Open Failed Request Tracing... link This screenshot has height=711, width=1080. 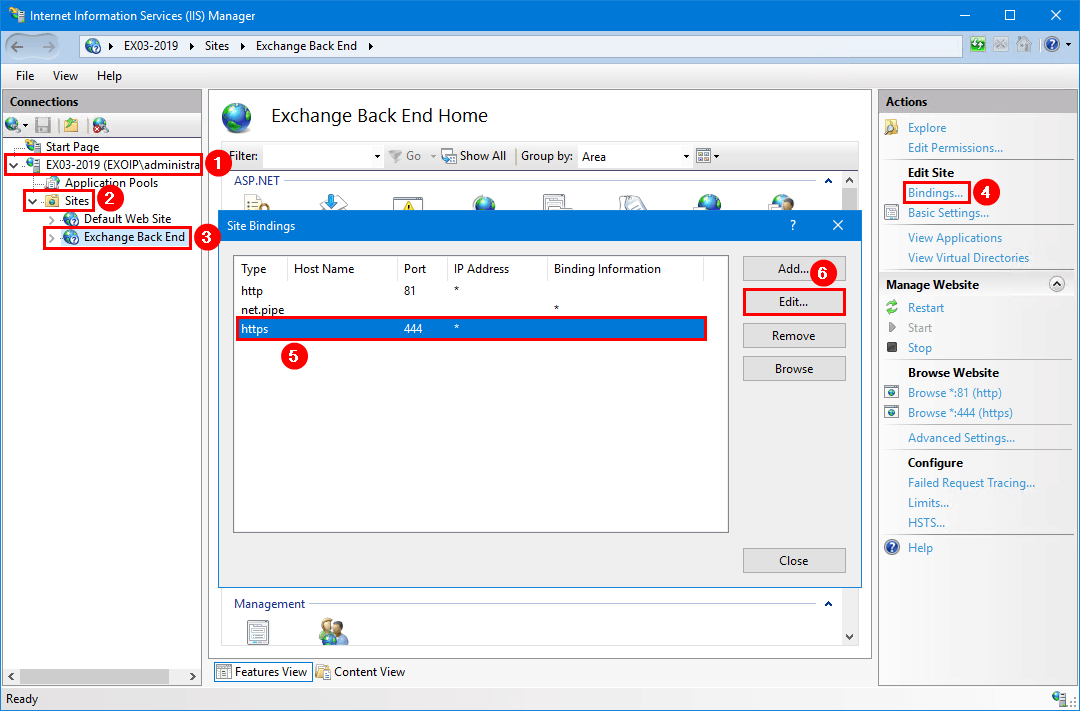pos(971,483)
